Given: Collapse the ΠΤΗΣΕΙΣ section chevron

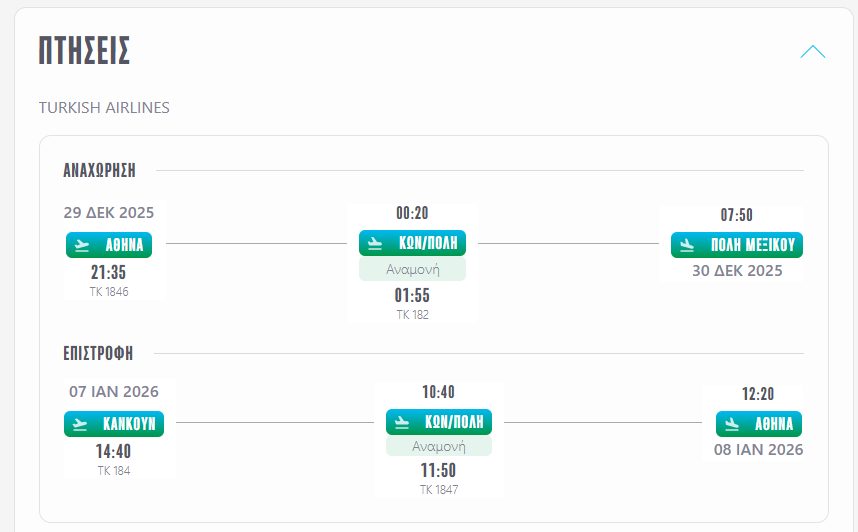Looking at the screenshot, I should click(x=812, y=52).
